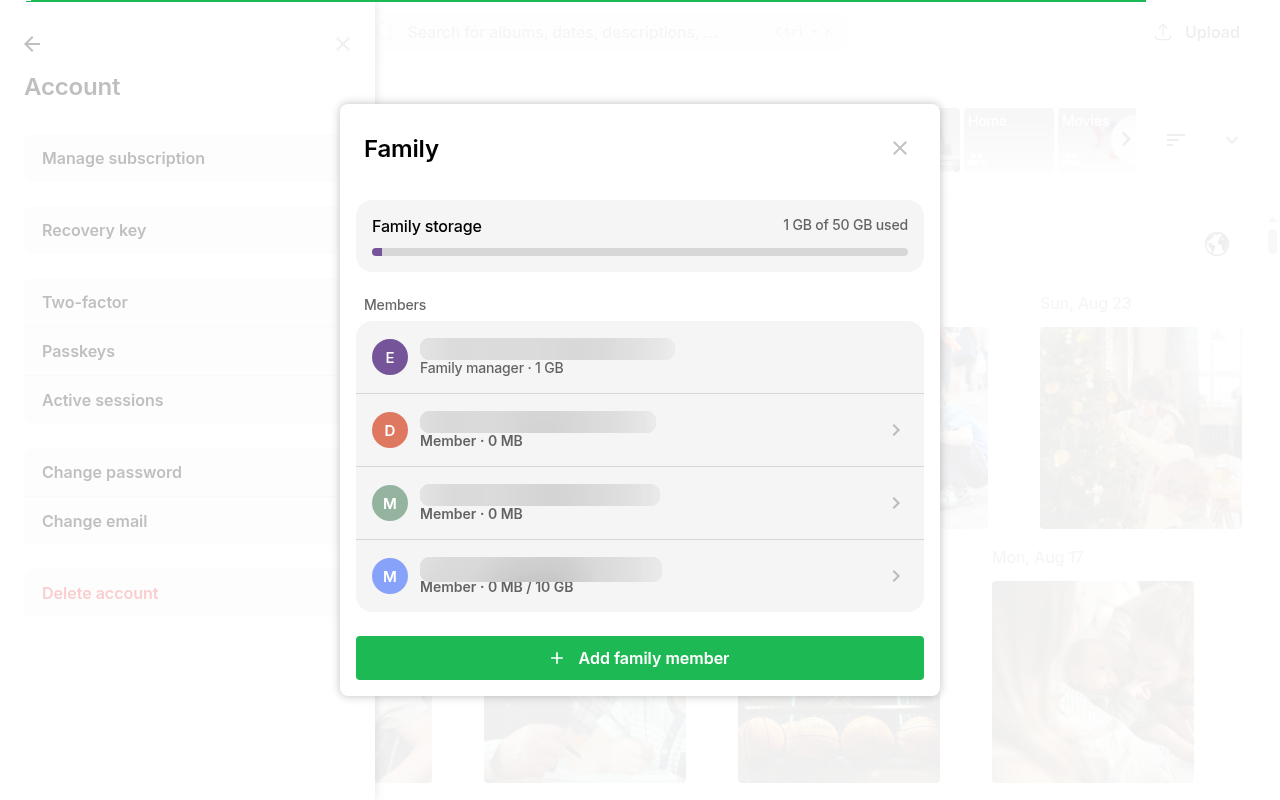This screenshot has height=800, width=1280.
Task: Click the purple E avatar of the family manager
Action: tap(390, 357)
